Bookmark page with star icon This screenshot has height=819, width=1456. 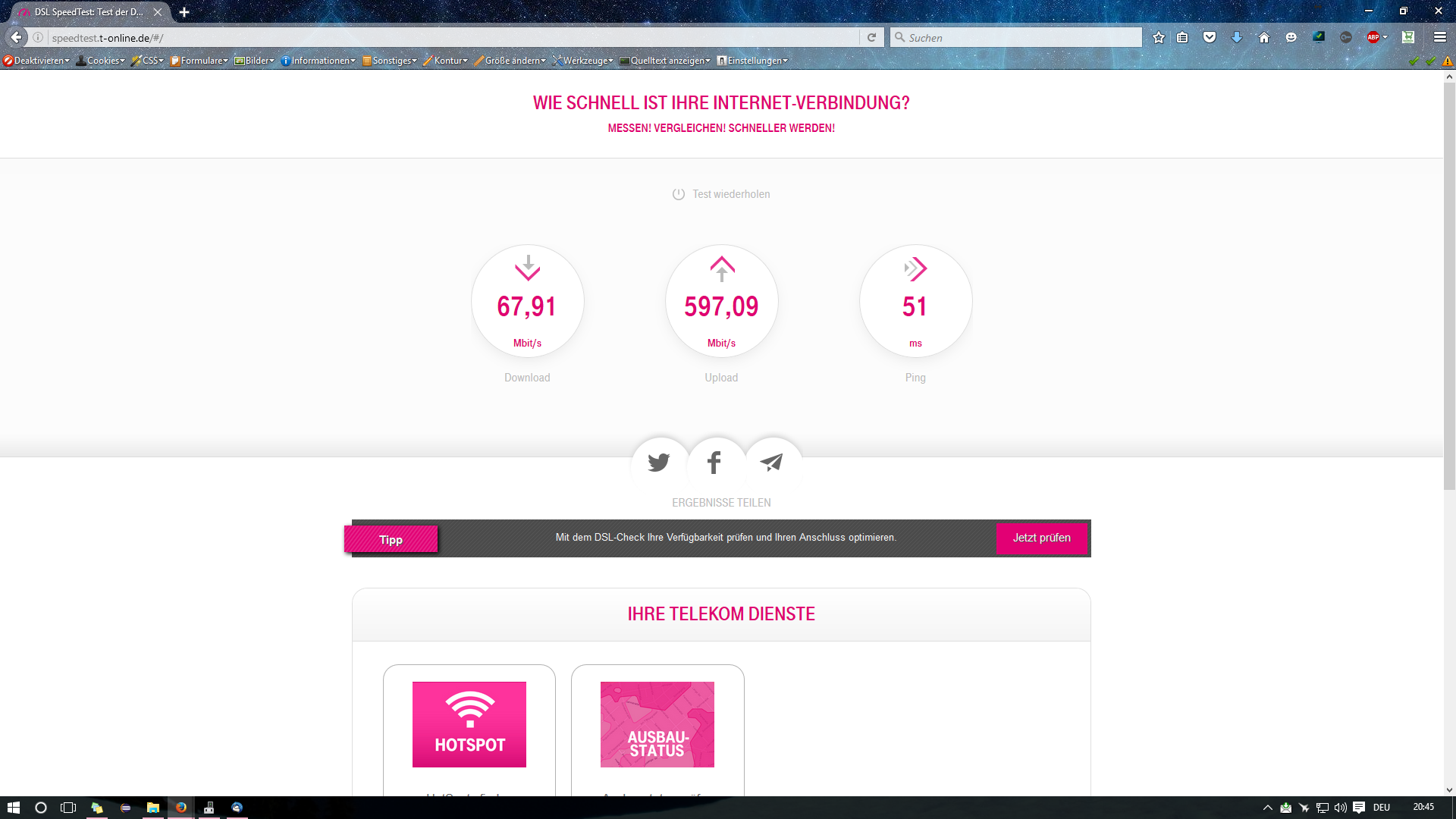(1158, 37)
